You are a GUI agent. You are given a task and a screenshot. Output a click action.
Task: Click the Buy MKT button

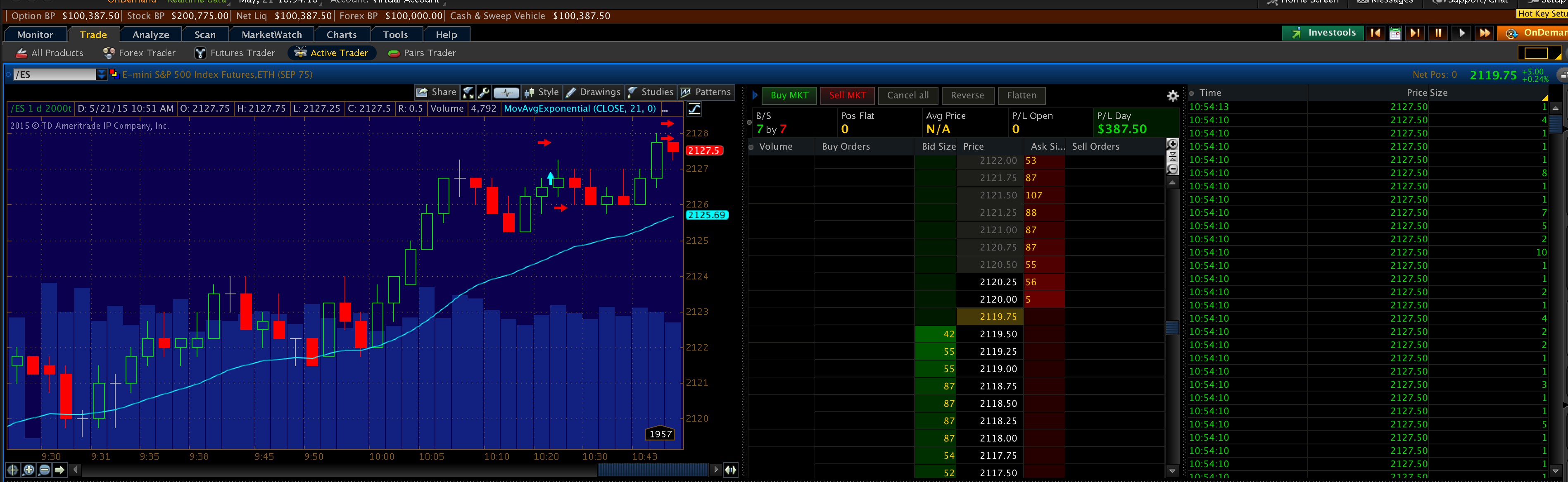(x=789, y=95)
